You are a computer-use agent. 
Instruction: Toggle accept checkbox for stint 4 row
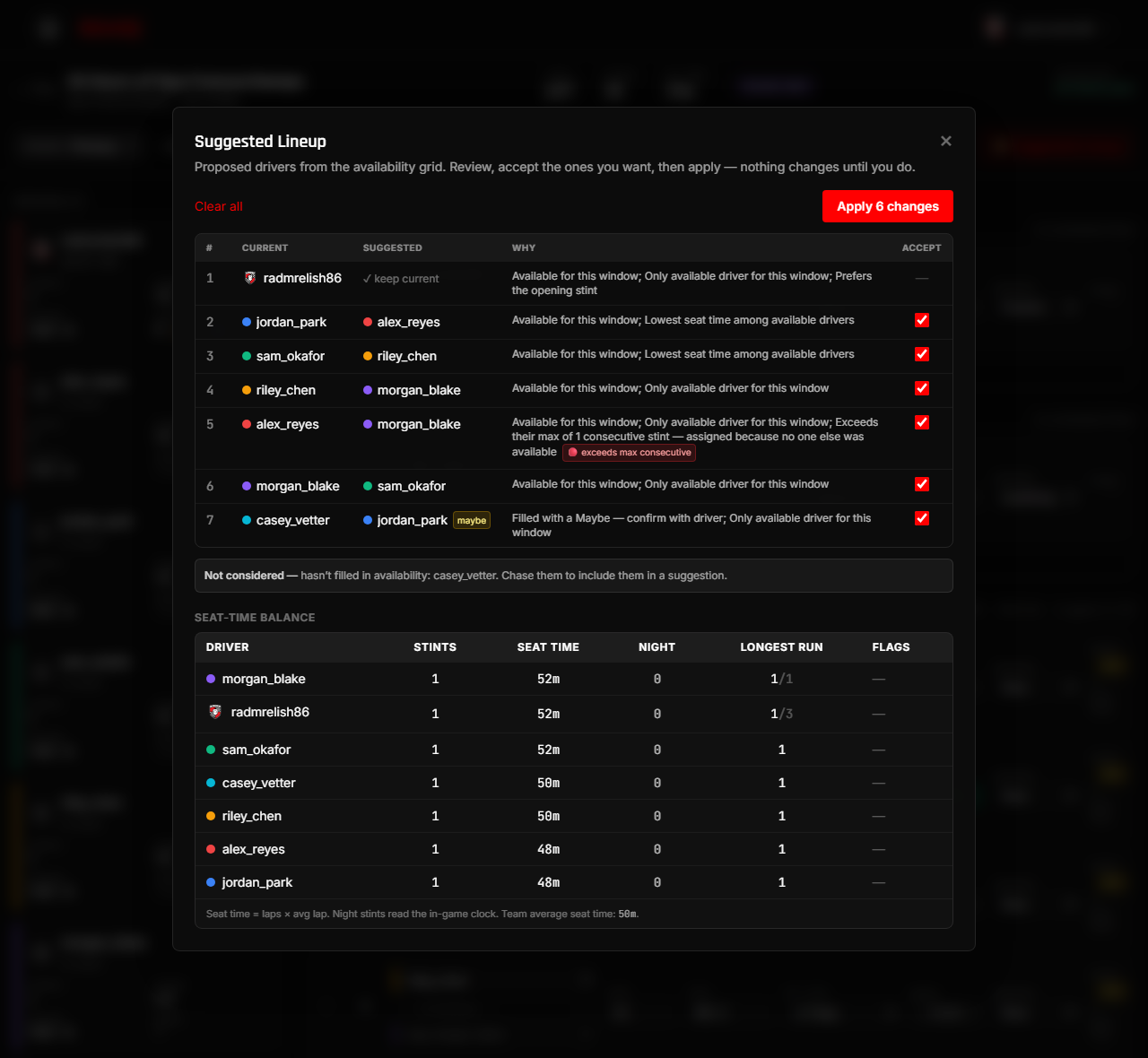921,388
